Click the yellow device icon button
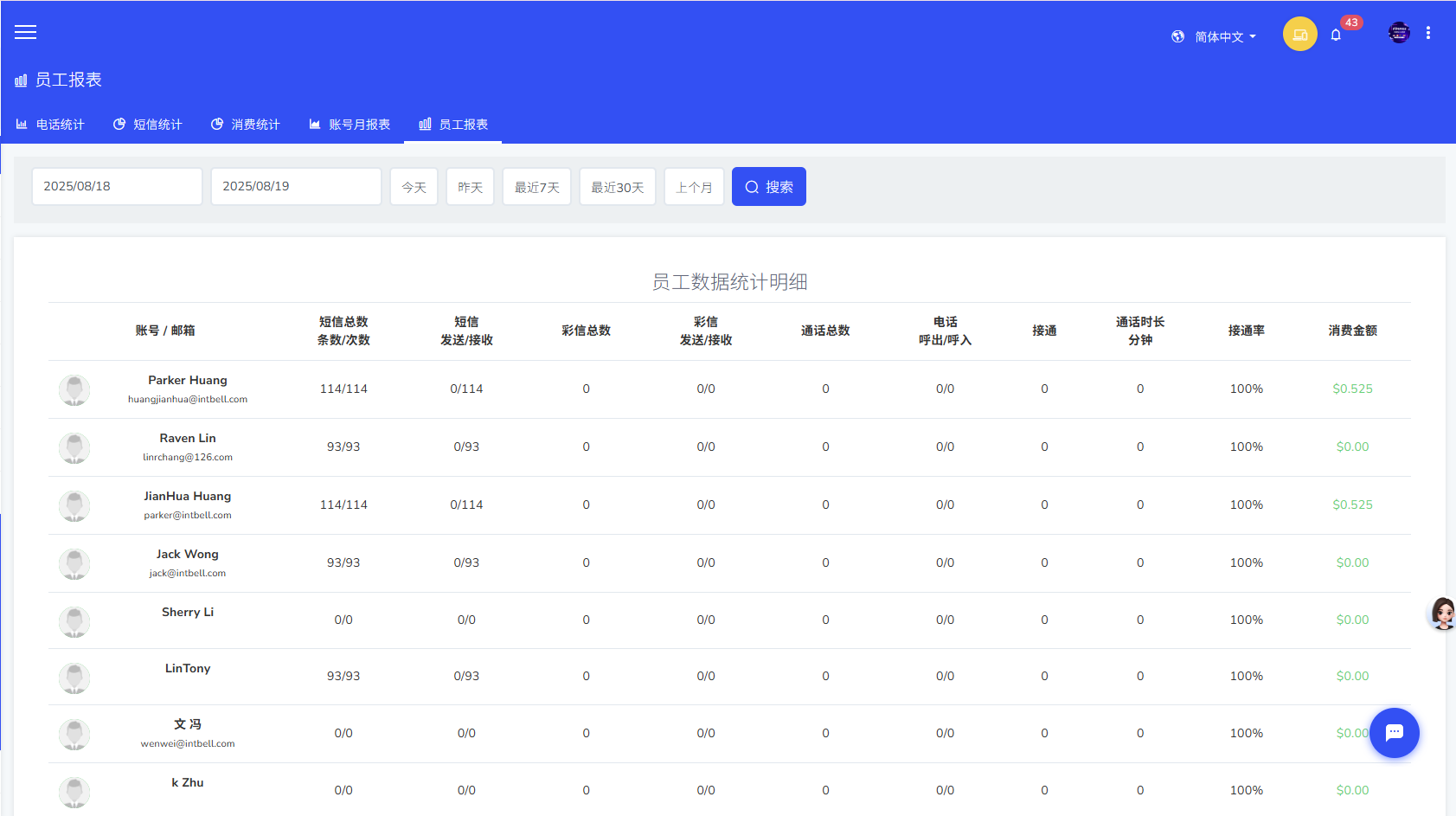The width and height of the screenshot is (1456, 816). tap(1299, 35)
